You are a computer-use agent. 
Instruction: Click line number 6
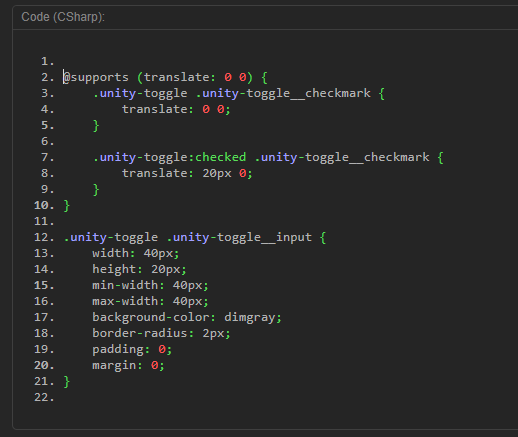click(x=47, y=141)
